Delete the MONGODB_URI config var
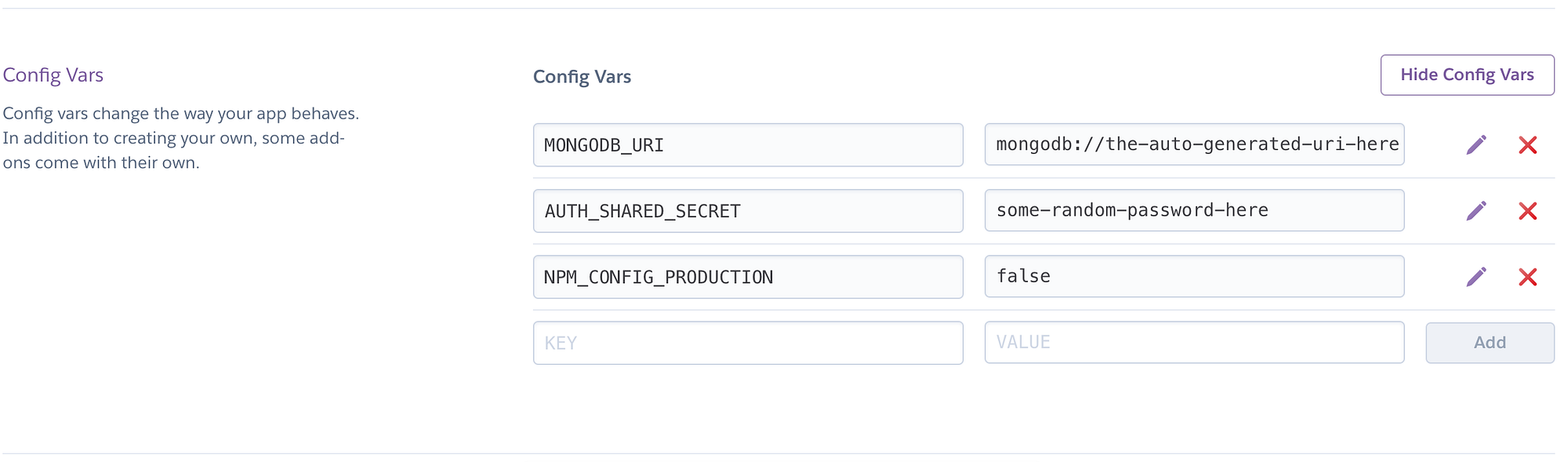 (x=1527, y=145)
